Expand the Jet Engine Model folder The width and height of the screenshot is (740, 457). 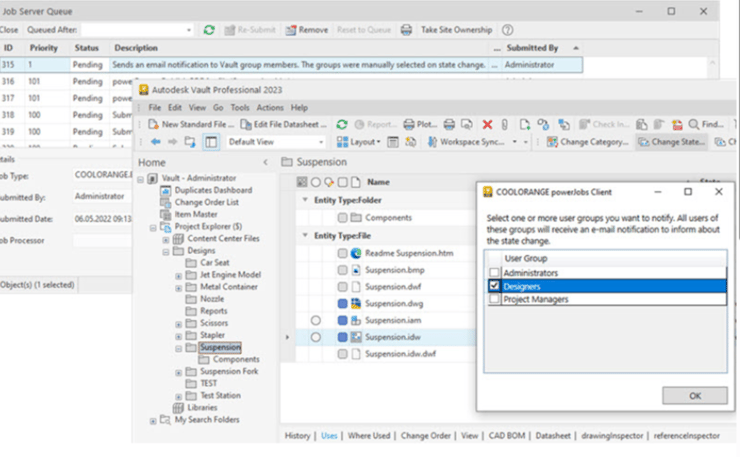coord(178,276)
